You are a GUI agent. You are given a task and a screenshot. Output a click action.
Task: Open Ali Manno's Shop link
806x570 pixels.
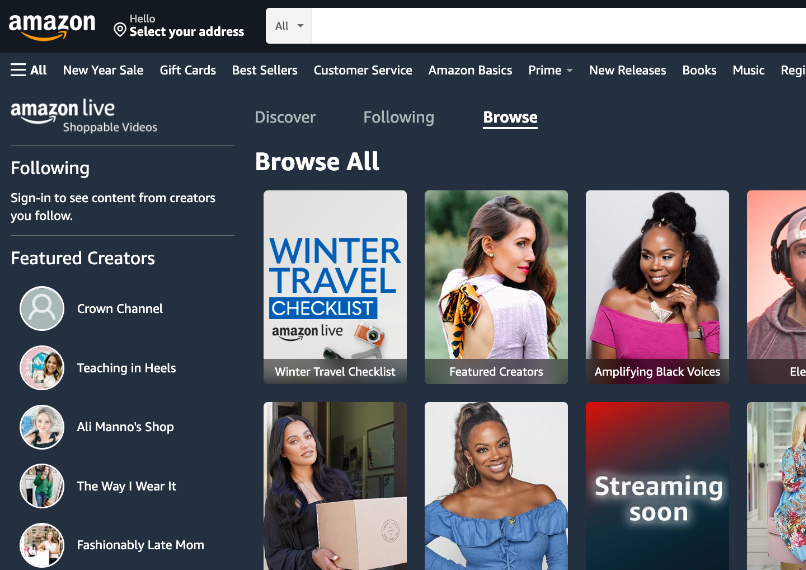point(125,427)
